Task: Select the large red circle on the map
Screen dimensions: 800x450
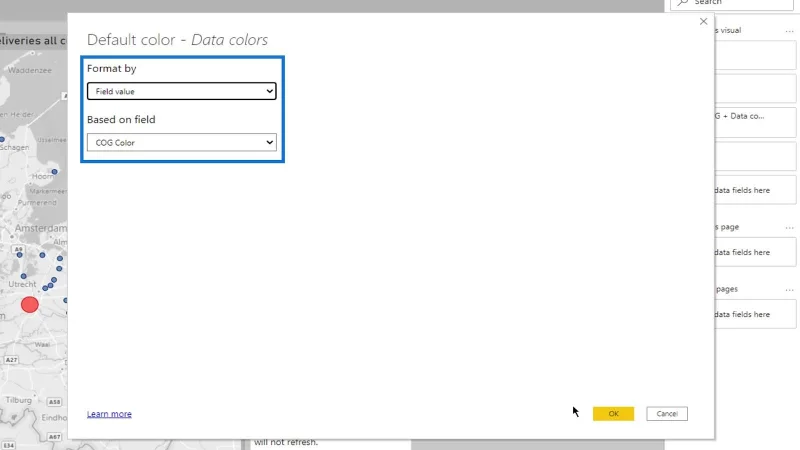Action: pos(30,305)
